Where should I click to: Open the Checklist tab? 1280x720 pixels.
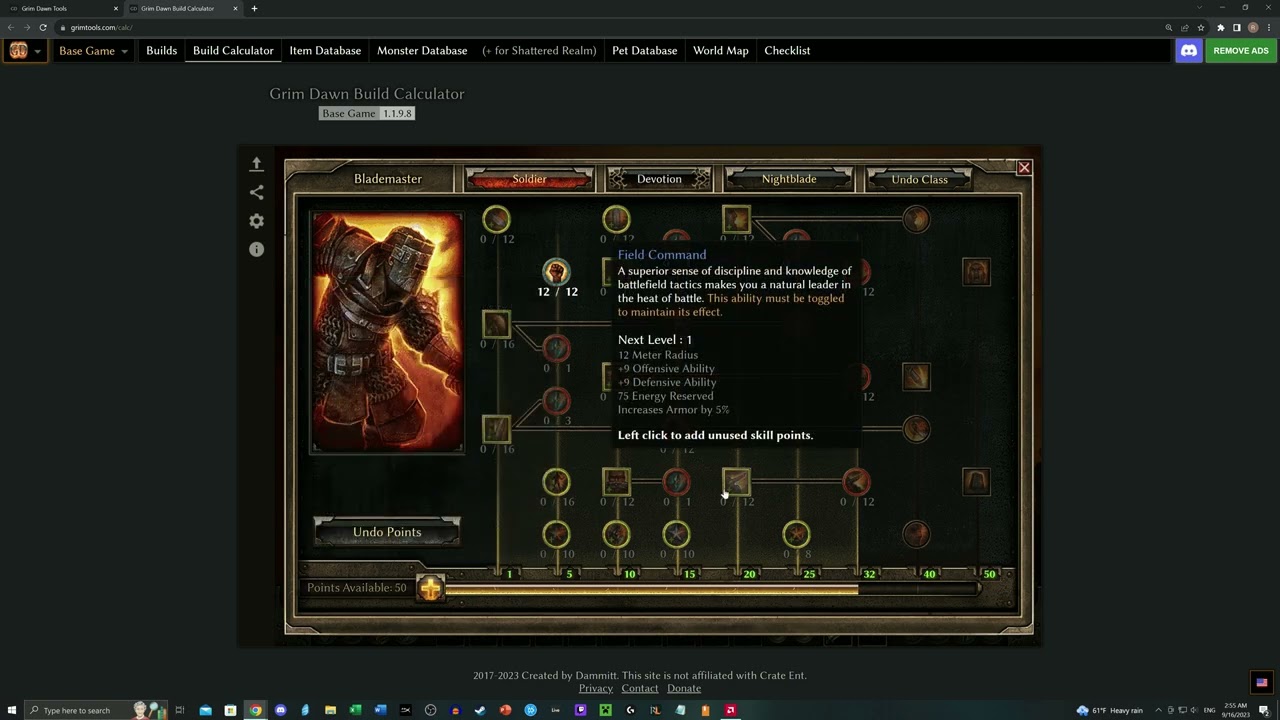click(787, 51)
